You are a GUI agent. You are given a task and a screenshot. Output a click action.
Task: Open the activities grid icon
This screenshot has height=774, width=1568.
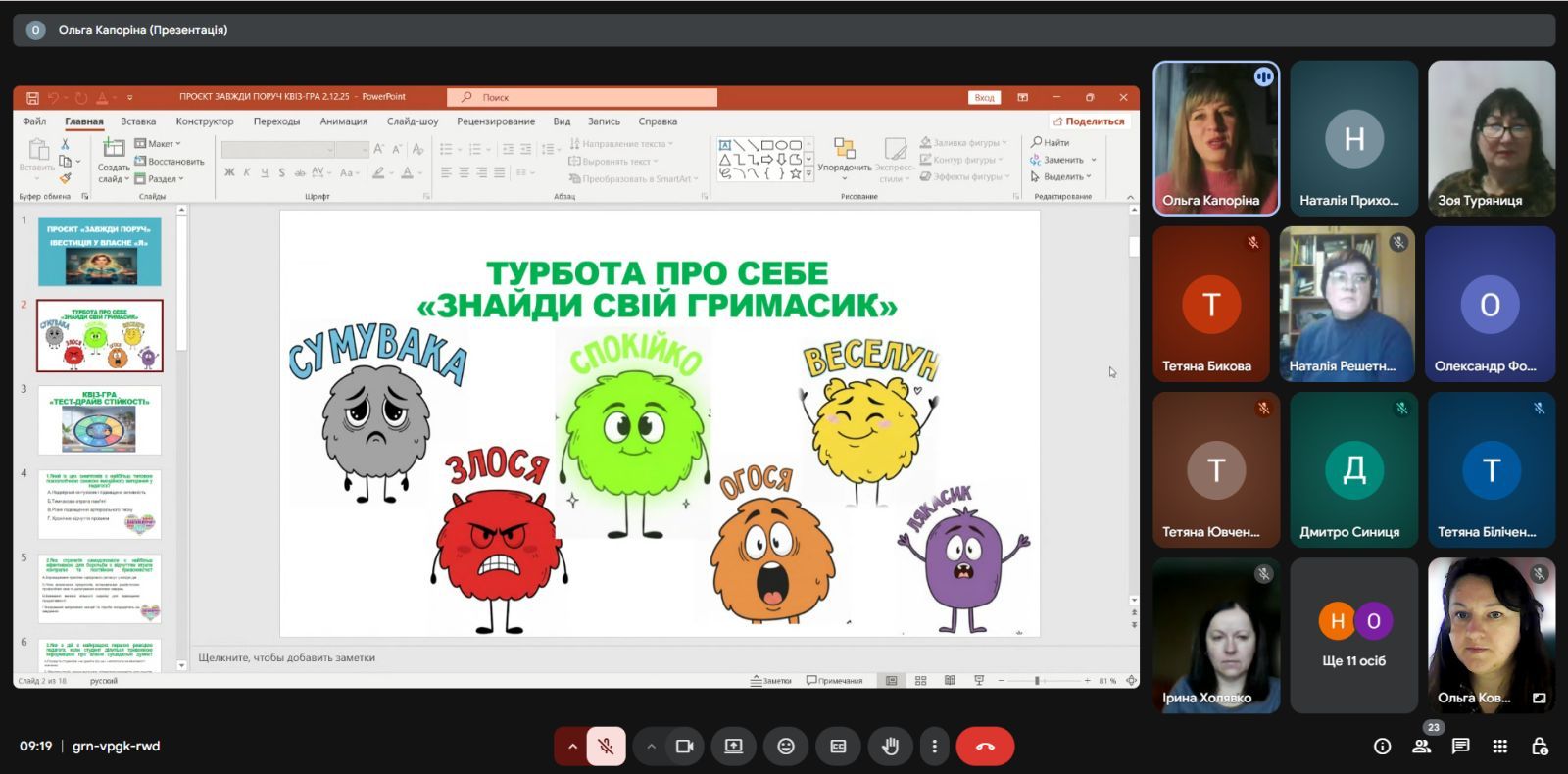point(1499,747)
